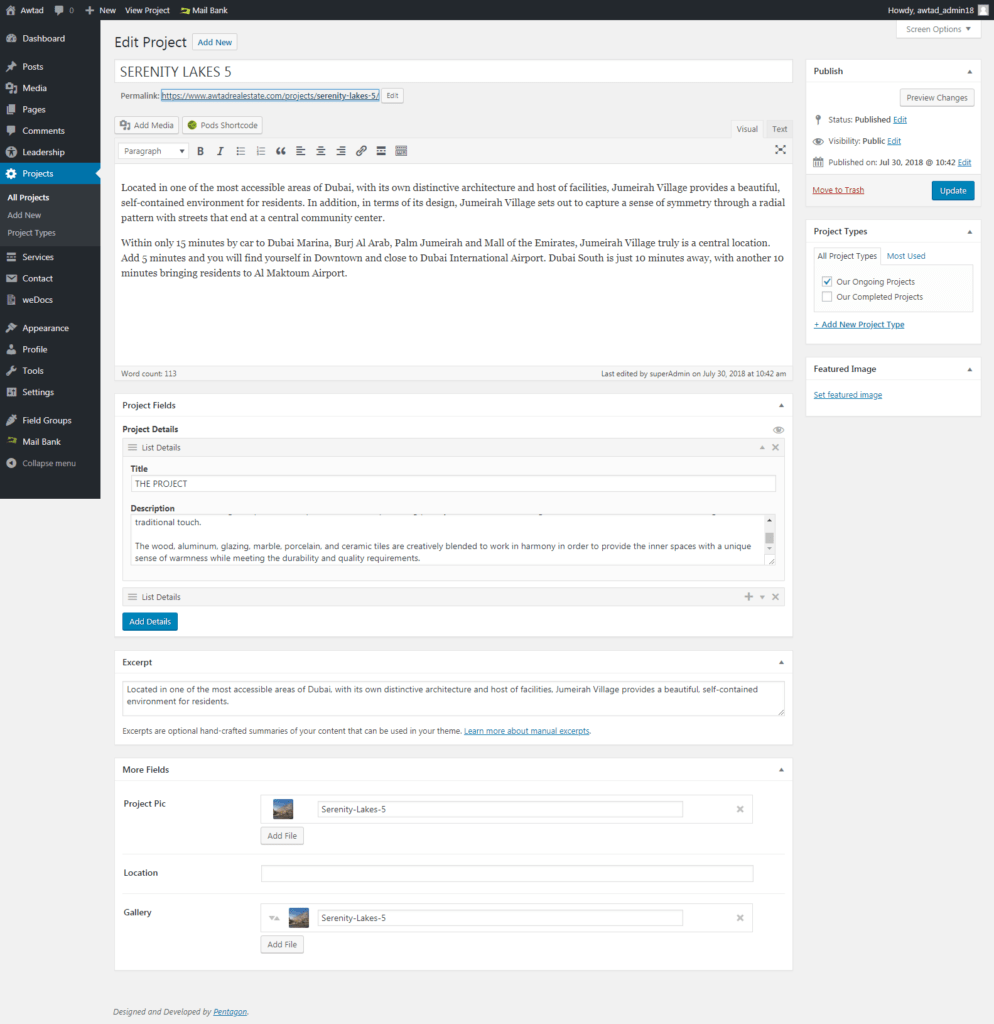Apply italic formatting from the toolbar

(220, 150)
